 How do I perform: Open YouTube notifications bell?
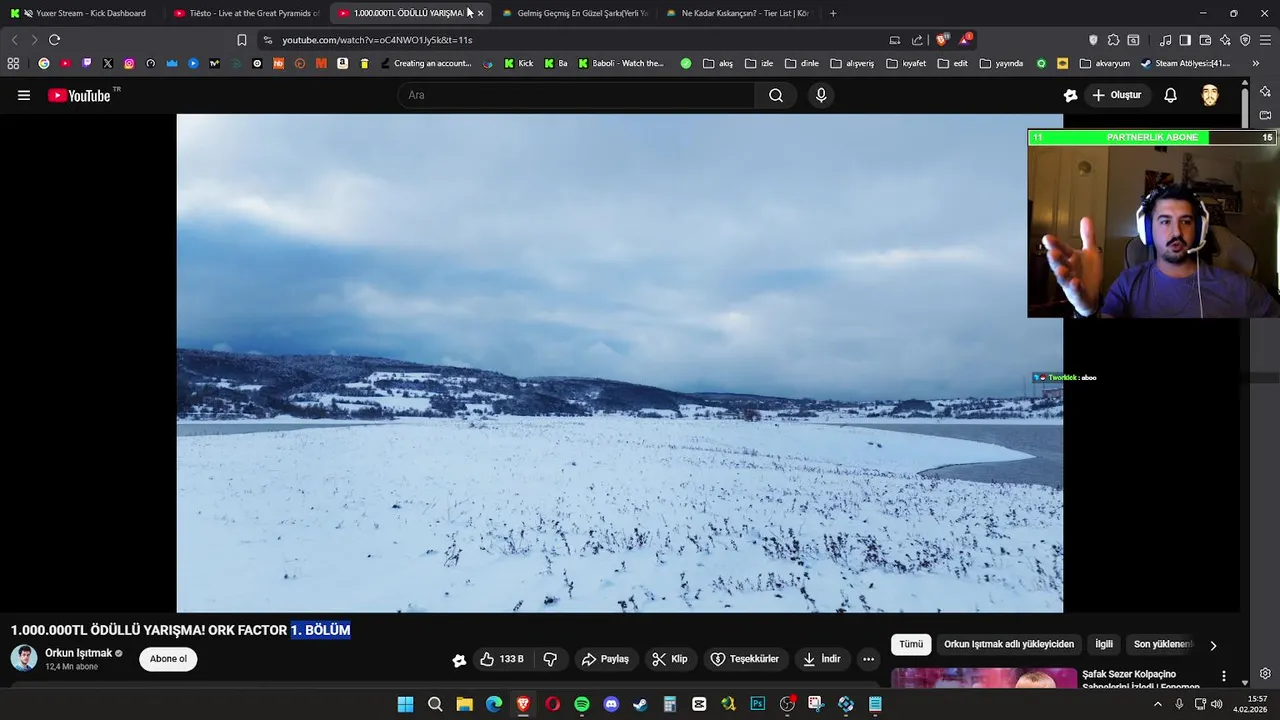click(1170, 95)
